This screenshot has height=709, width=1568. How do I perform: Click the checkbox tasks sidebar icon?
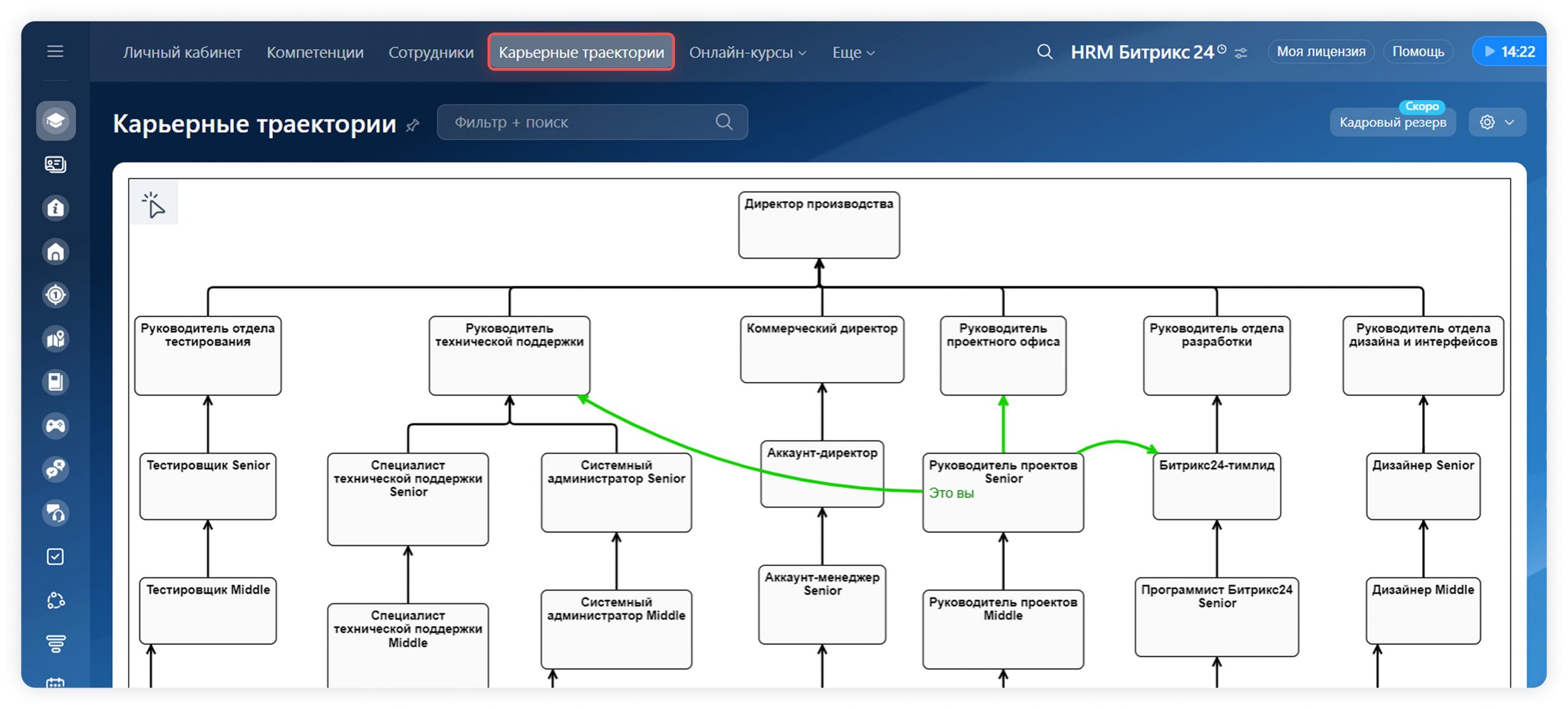coord(56,557)
